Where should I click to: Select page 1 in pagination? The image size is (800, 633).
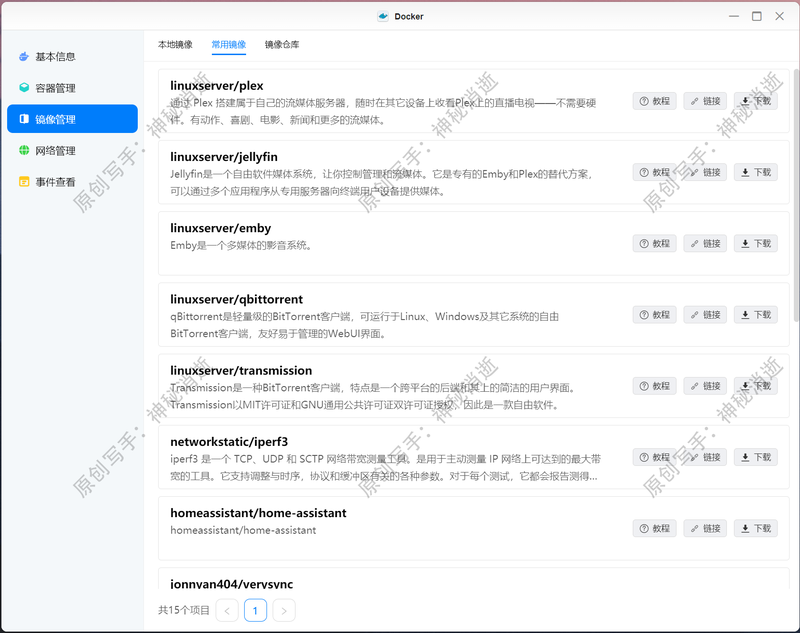click(x=256, y=610)
